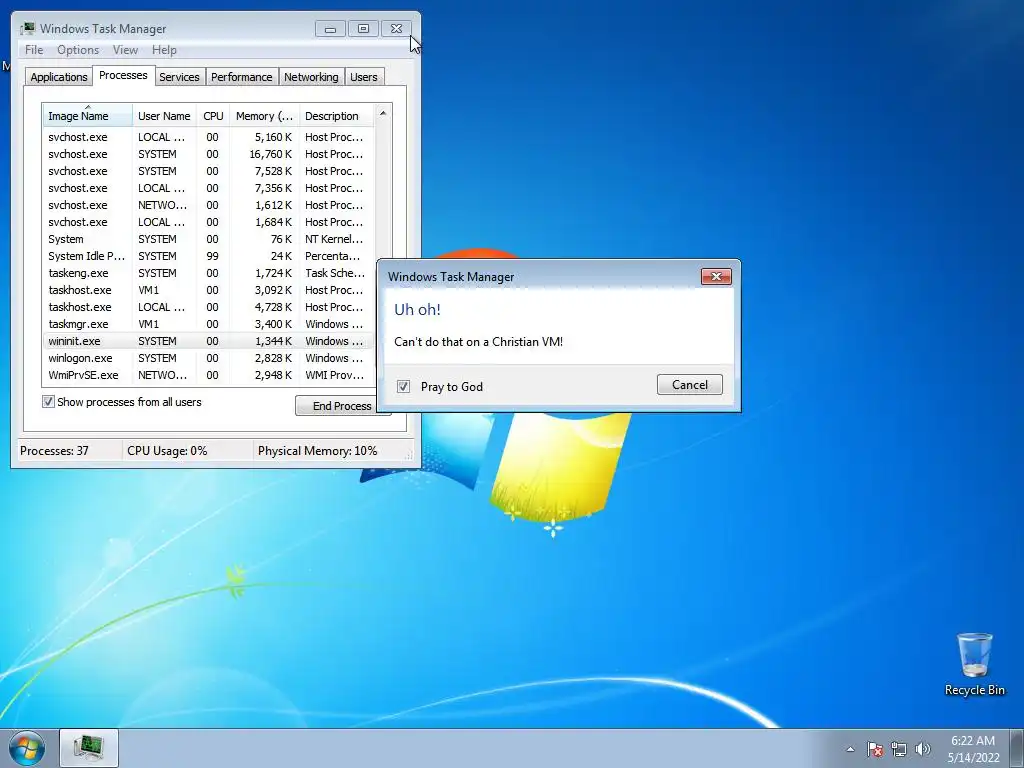Viewport: 1024px width, 768px height.
Task: Select taskhost.exe run by VM1
Action: pyautogui.click(x=208, y=290)
